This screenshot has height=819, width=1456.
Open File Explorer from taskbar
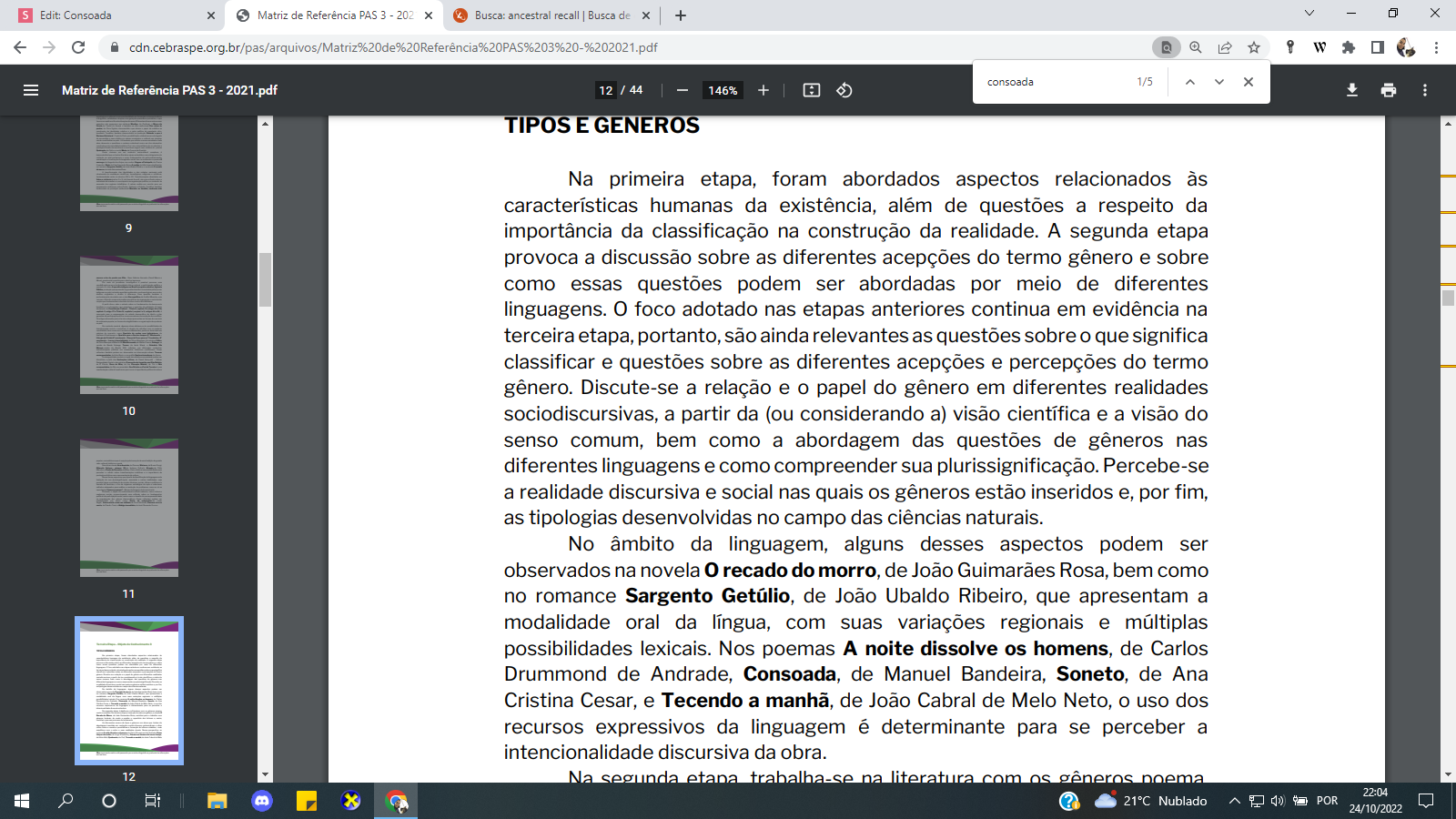[217, 801]
